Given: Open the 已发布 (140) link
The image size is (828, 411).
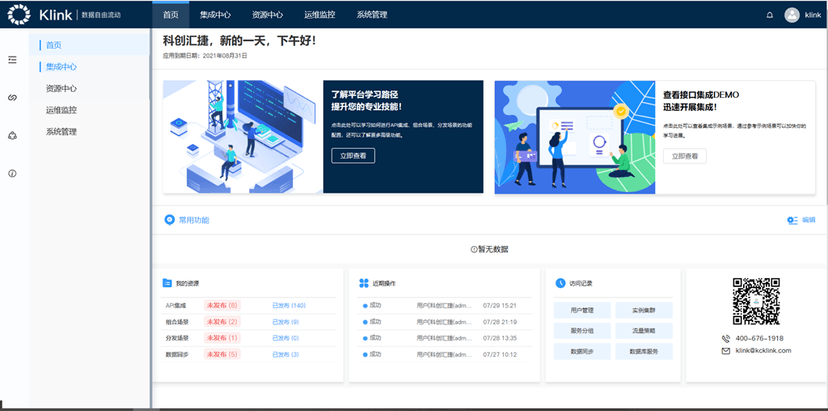Looking at the screenshot, I should point(289,305).
